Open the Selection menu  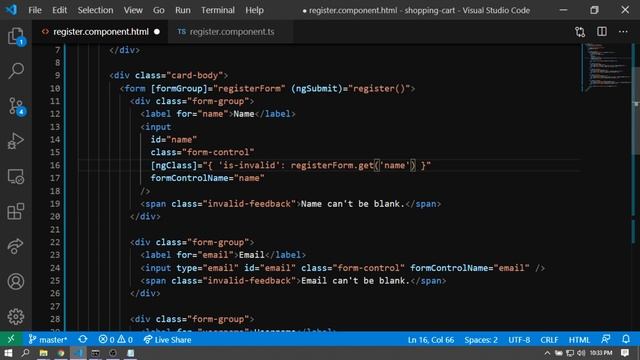[x=96, y=10]
